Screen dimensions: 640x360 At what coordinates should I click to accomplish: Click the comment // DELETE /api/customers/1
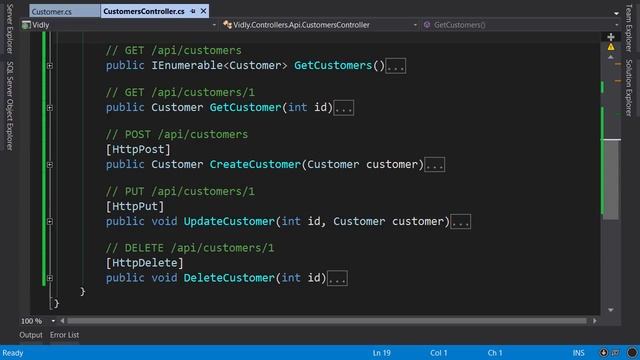tap(190, 248)
